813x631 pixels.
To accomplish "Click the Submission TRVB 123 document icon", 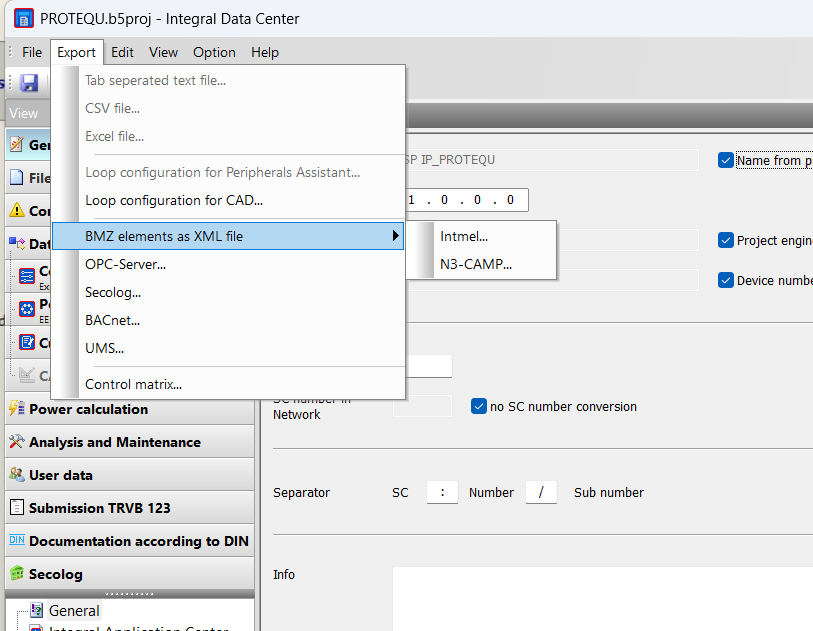I will pyautogui.click(x=17, y=508).
